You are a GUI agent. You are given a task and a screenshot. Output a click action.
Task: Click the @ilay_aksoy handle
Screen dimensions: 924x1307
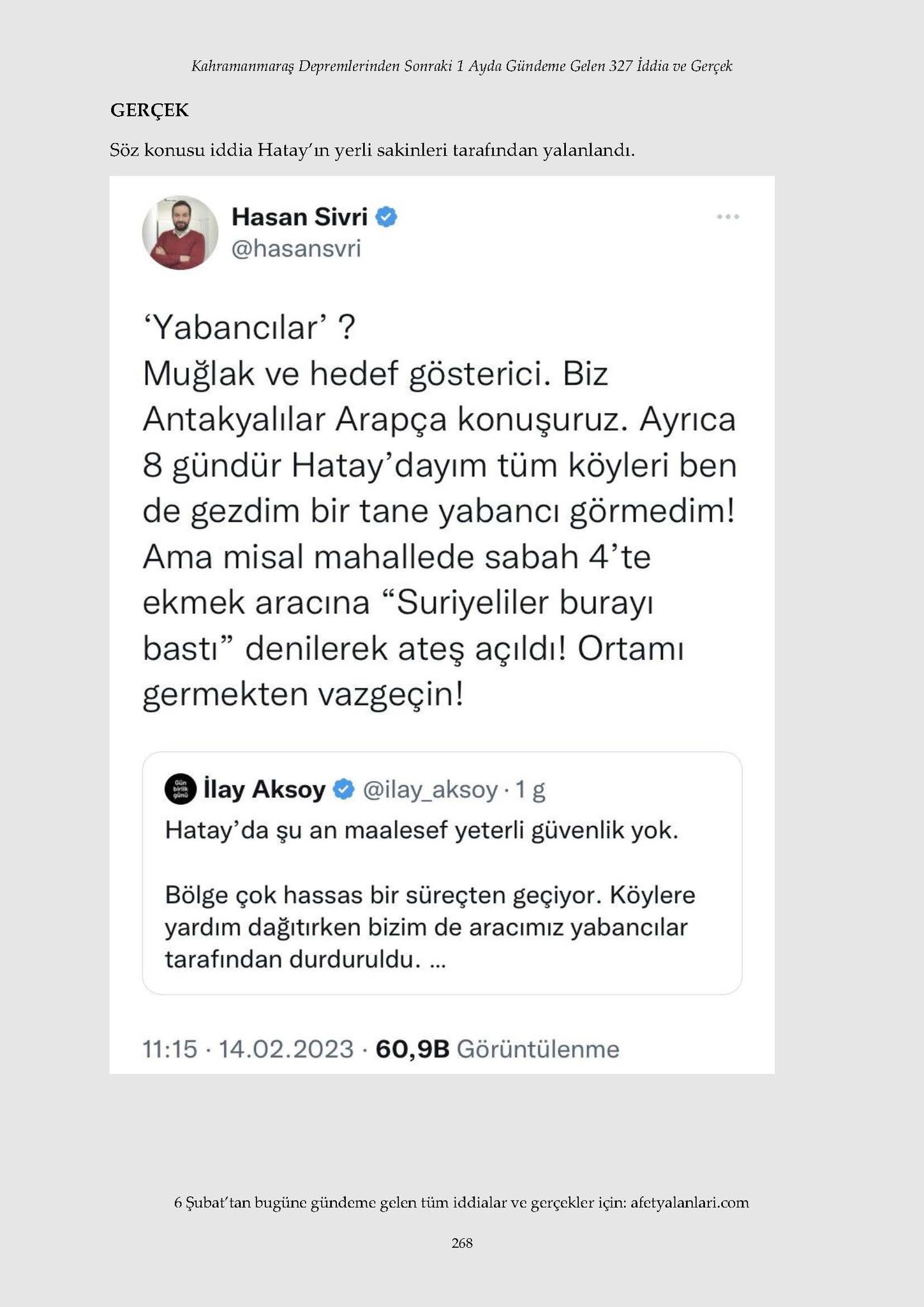430,790
